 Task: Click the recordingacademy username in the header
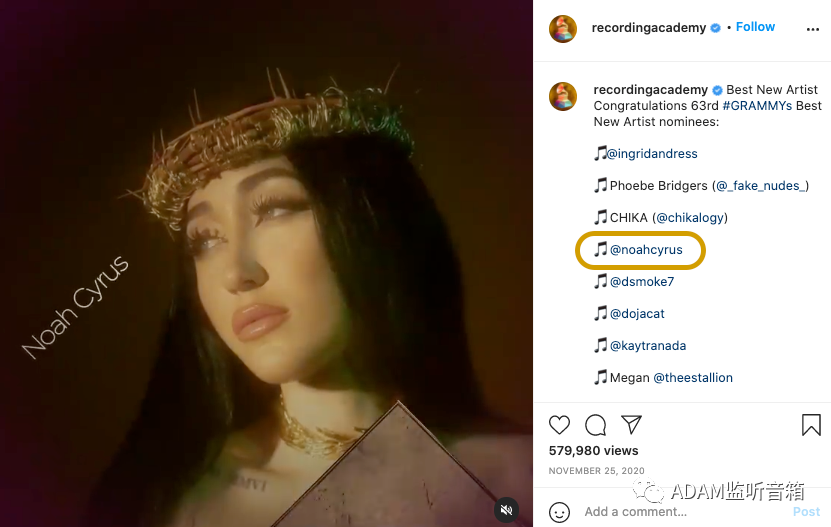click(x=649, y=28)
